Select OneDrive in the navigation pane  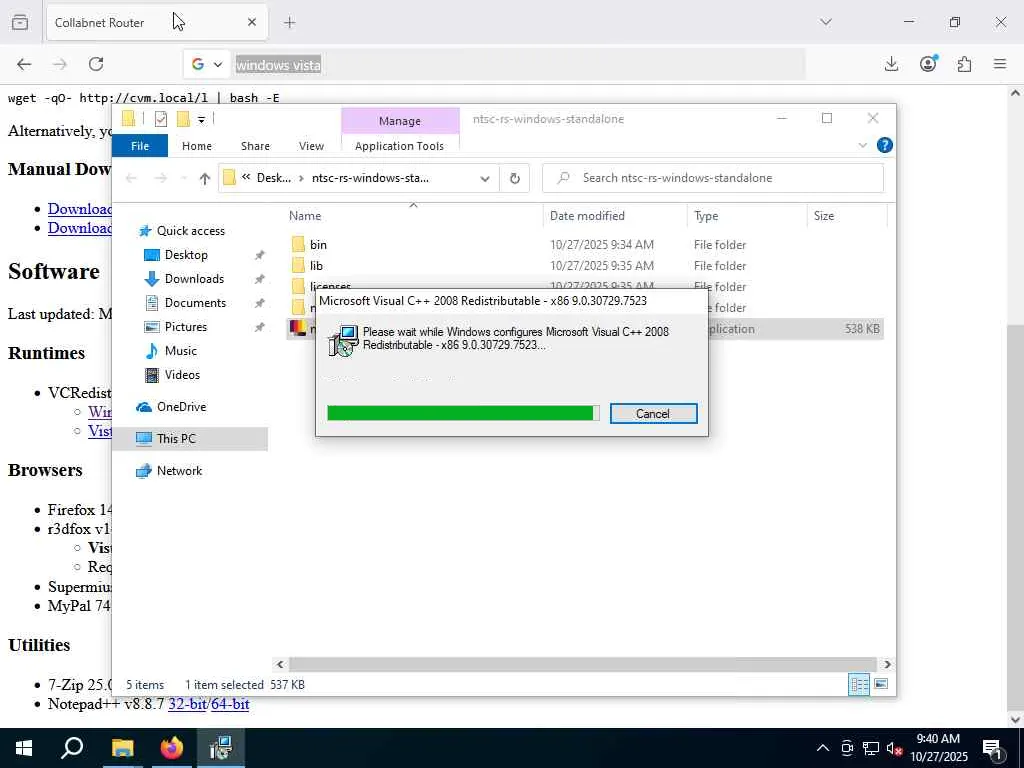(x=181, y=407)
